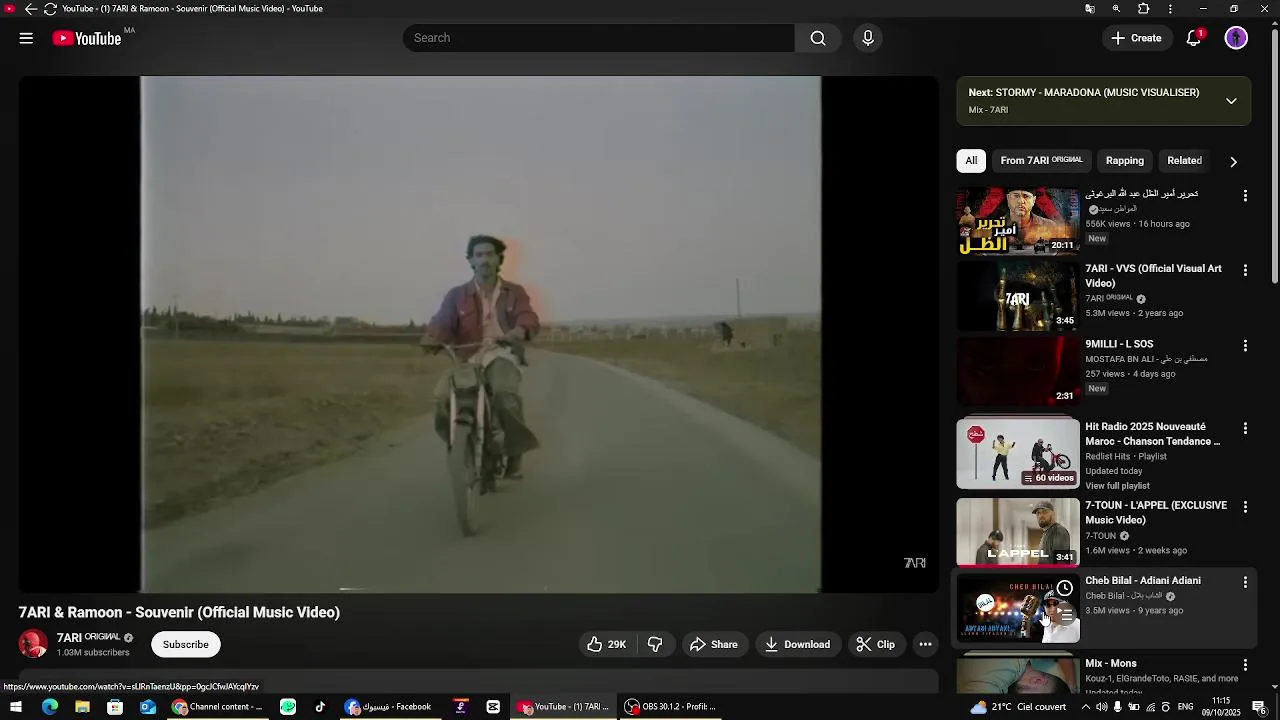Add Cheb Bilal video to Watch Later
Image resolution: width=1280 pixels, height=720 pixels.
point(1065,589)
